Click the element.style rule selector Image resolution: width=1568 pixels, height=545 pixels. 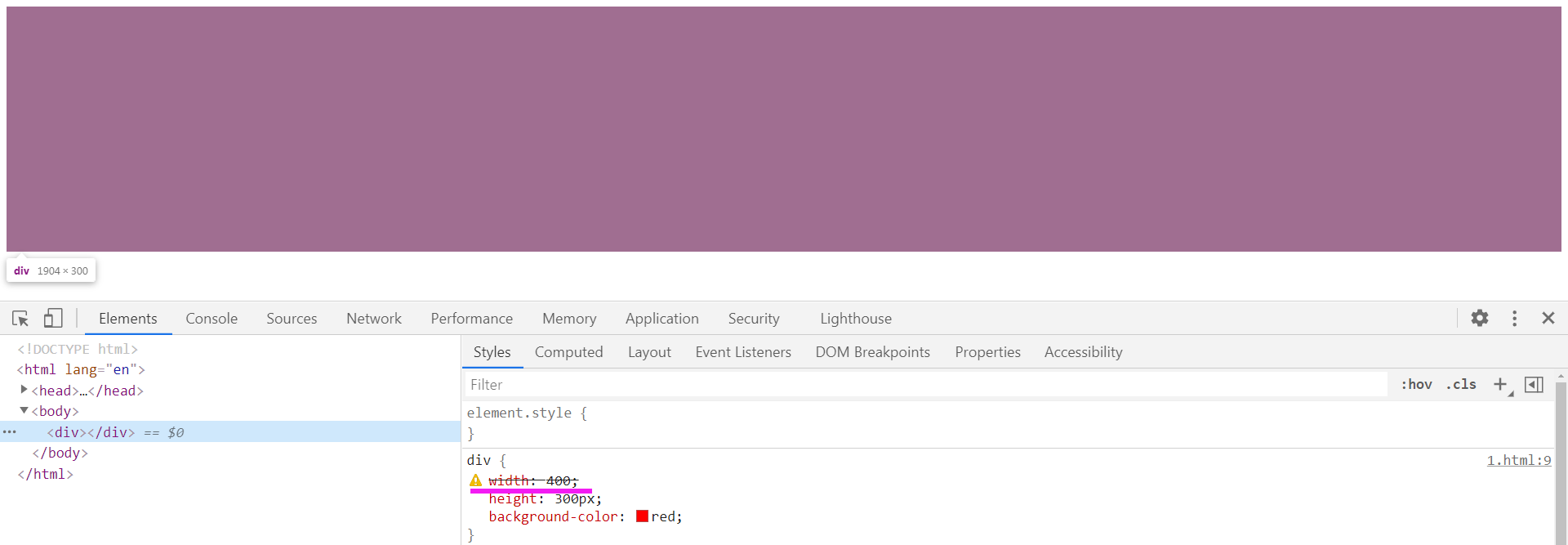[x=519, y=413]
